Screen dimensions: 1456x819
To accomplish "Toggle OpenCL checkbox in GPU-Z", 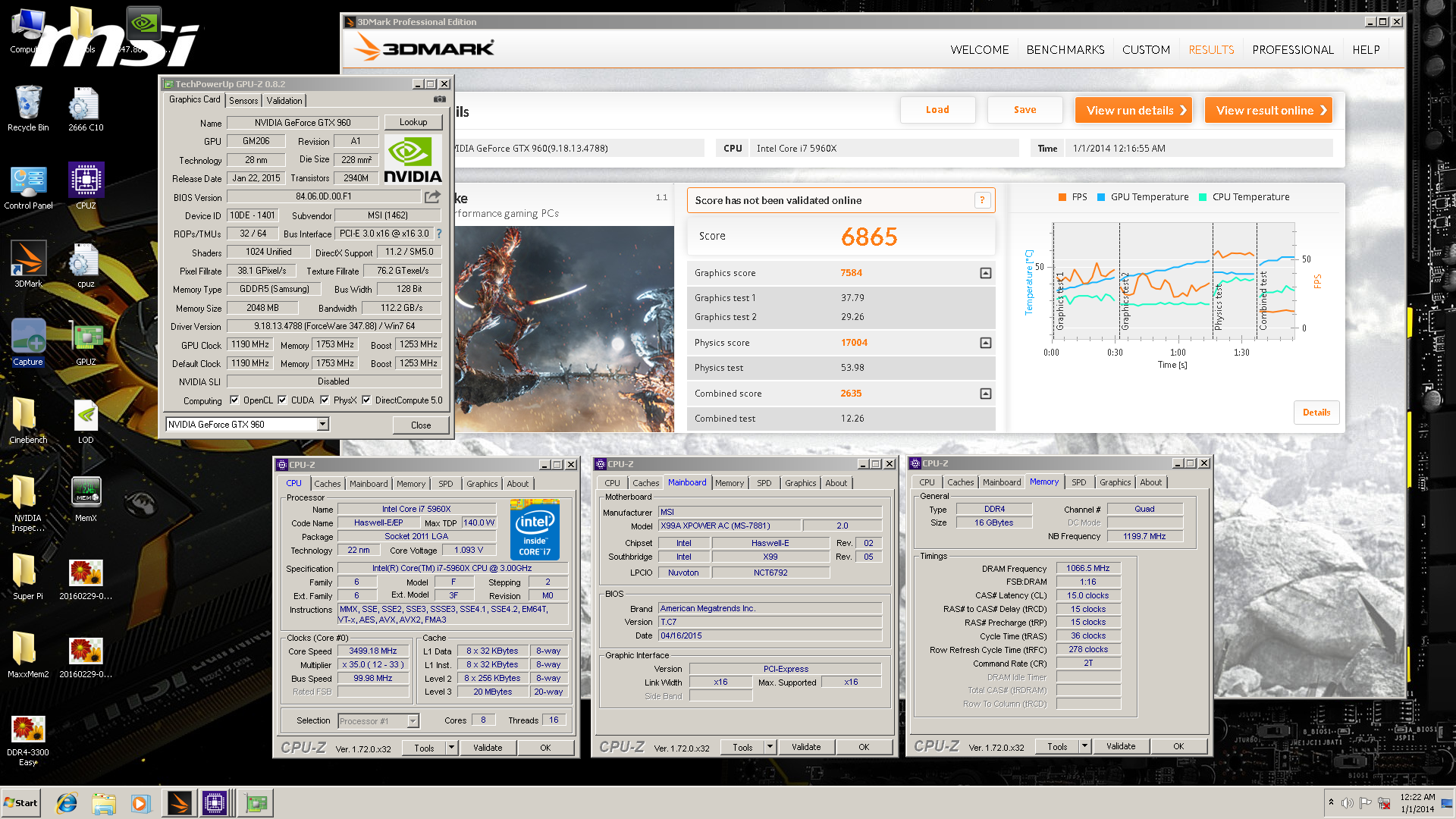I will pyautogui.click(x=234, y=400).
